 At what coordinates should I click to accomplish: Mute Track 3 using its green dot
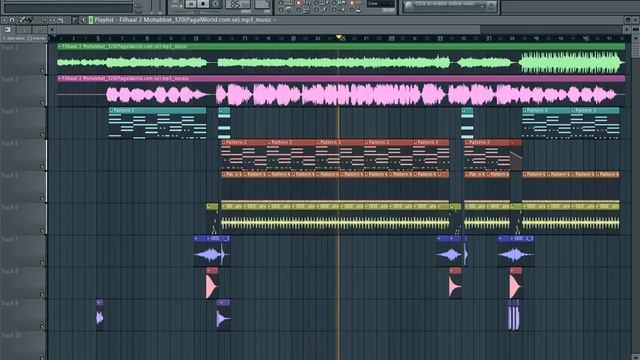(42, 134)
